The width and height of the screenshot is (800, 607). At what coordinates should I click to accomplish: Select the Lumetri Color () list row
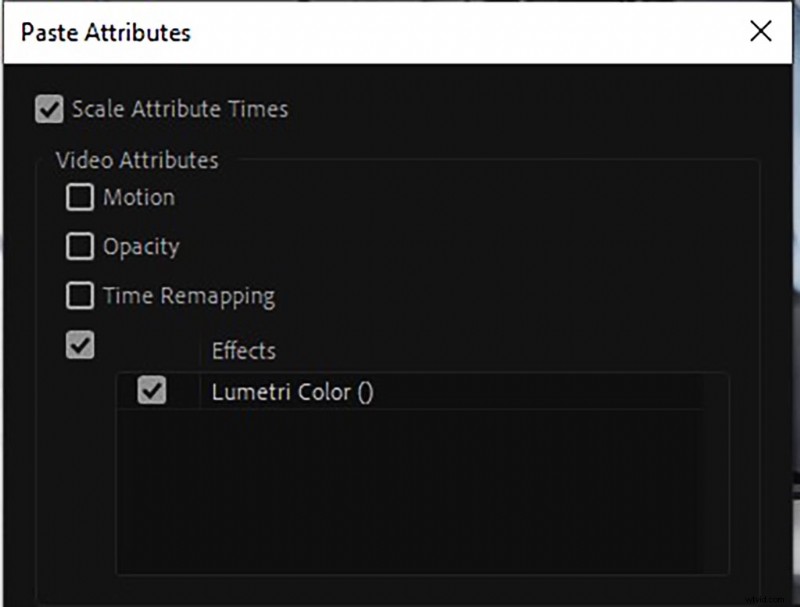point(291,392)
